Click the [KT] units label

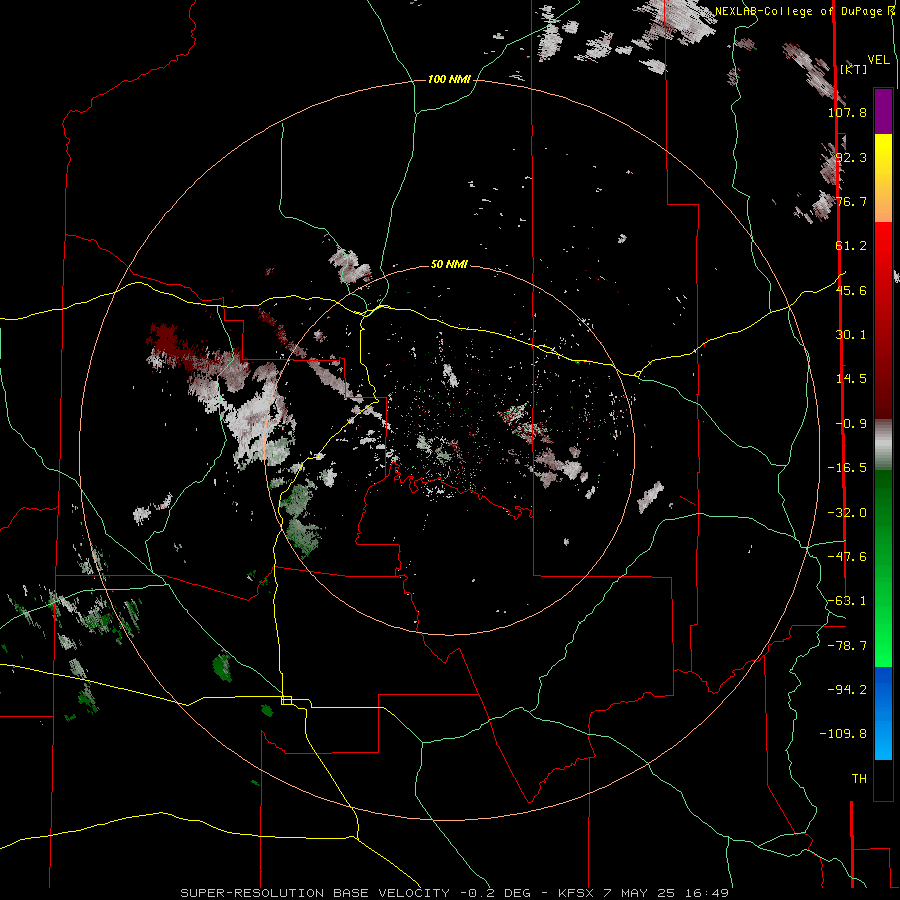(854, 69)
